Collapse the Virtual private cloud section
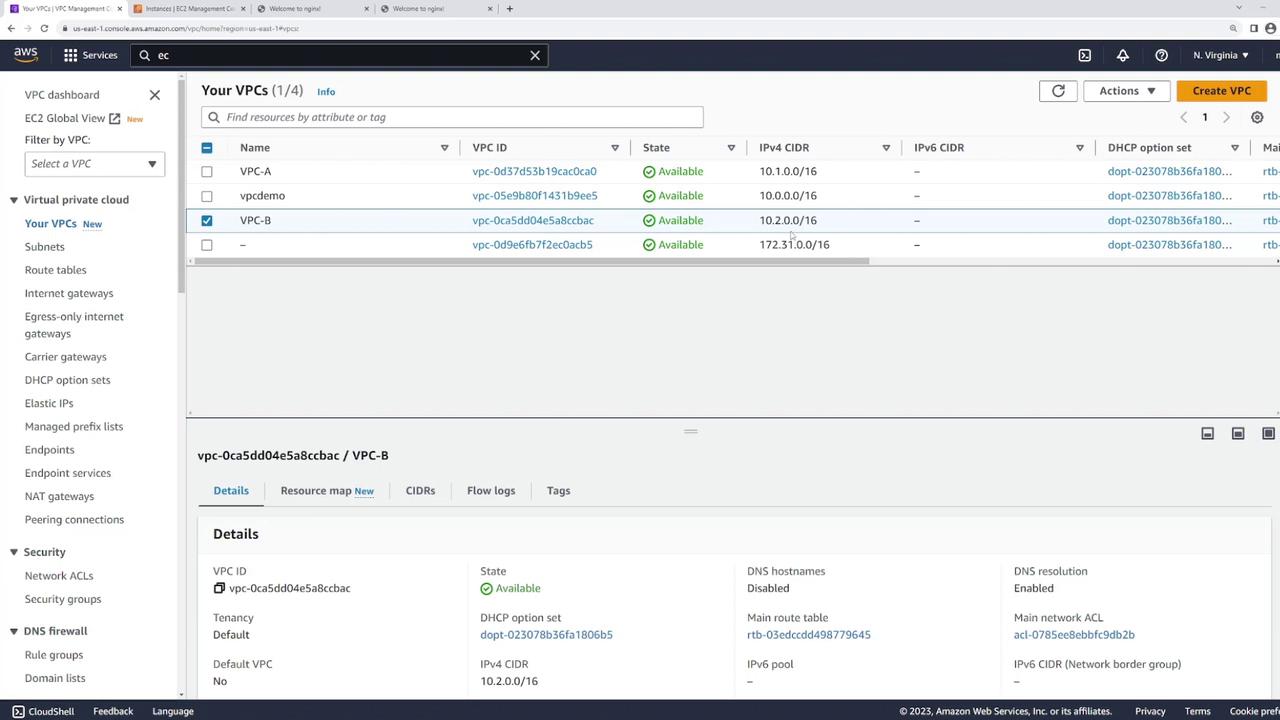 [14, 200]
